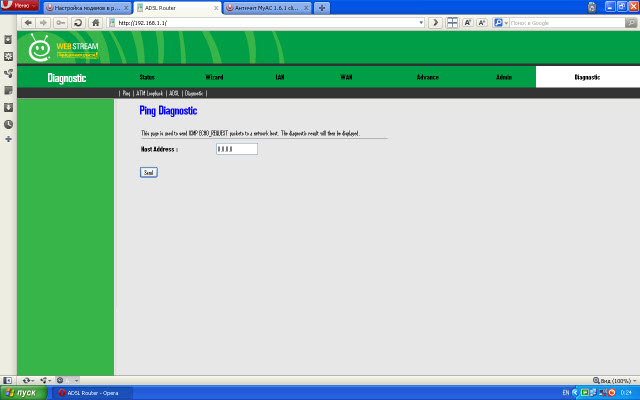Select the ADSL Router tab
The image size is (640, 400).
pos(177,8)
